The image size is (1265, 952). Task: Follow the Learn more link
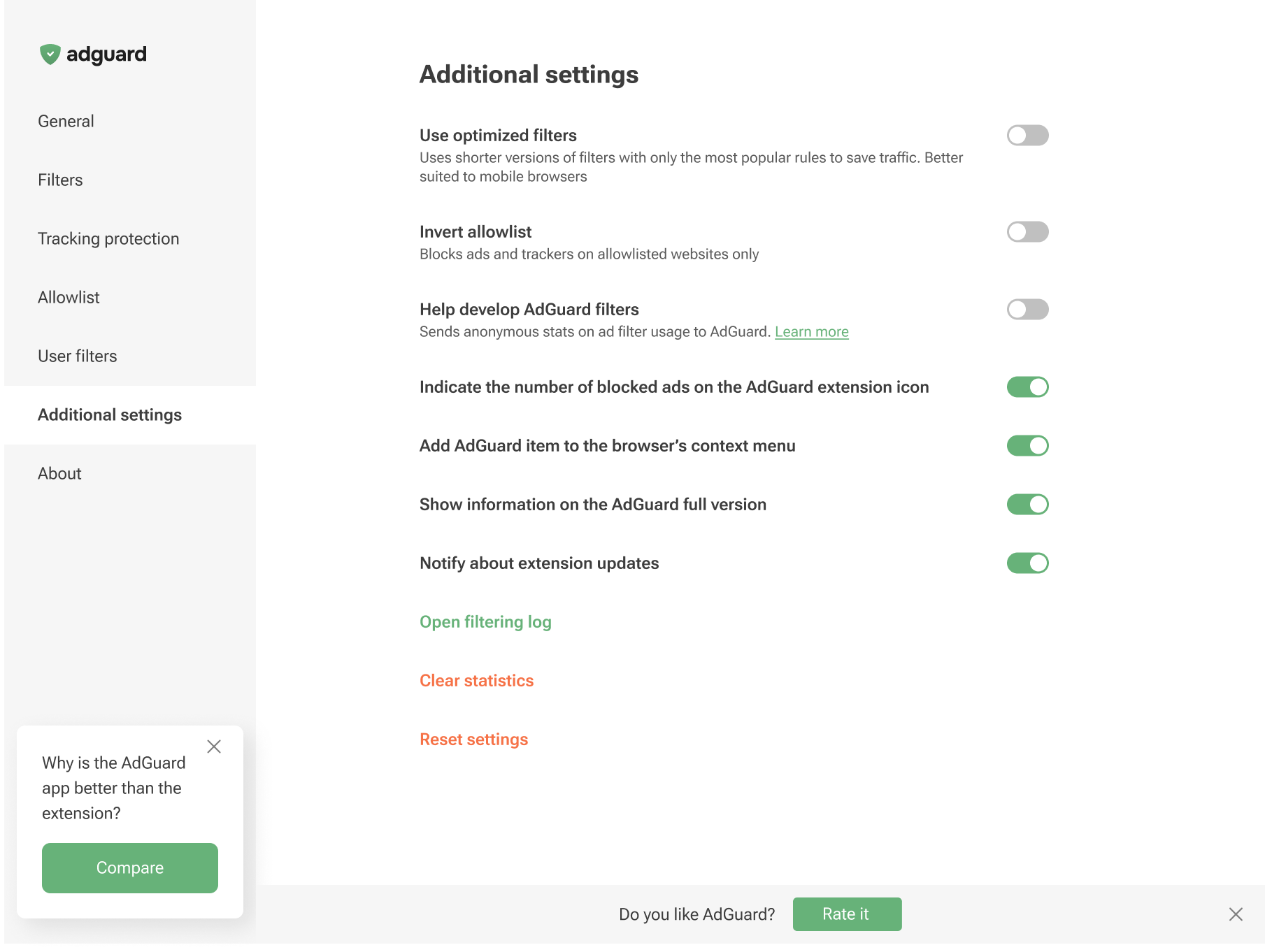tap(811, 332)
